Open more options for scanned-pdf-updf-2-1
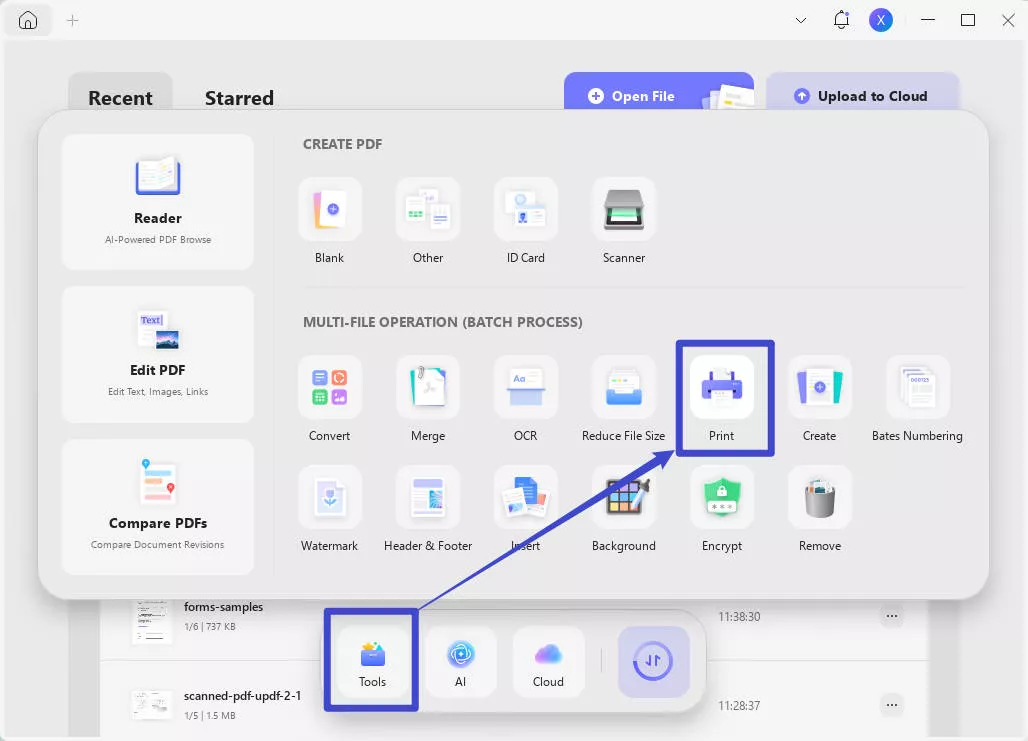Viewport: 1028px width, 741px height. click(x=892, y=705)
